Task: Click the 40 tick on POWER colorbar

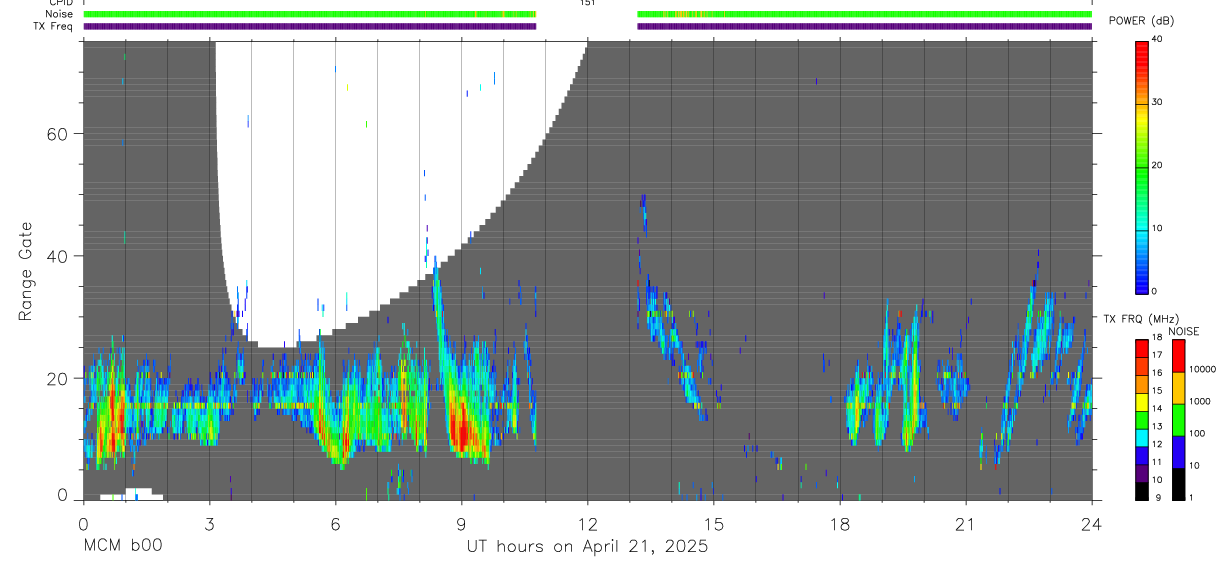Action: (1159, 38)
